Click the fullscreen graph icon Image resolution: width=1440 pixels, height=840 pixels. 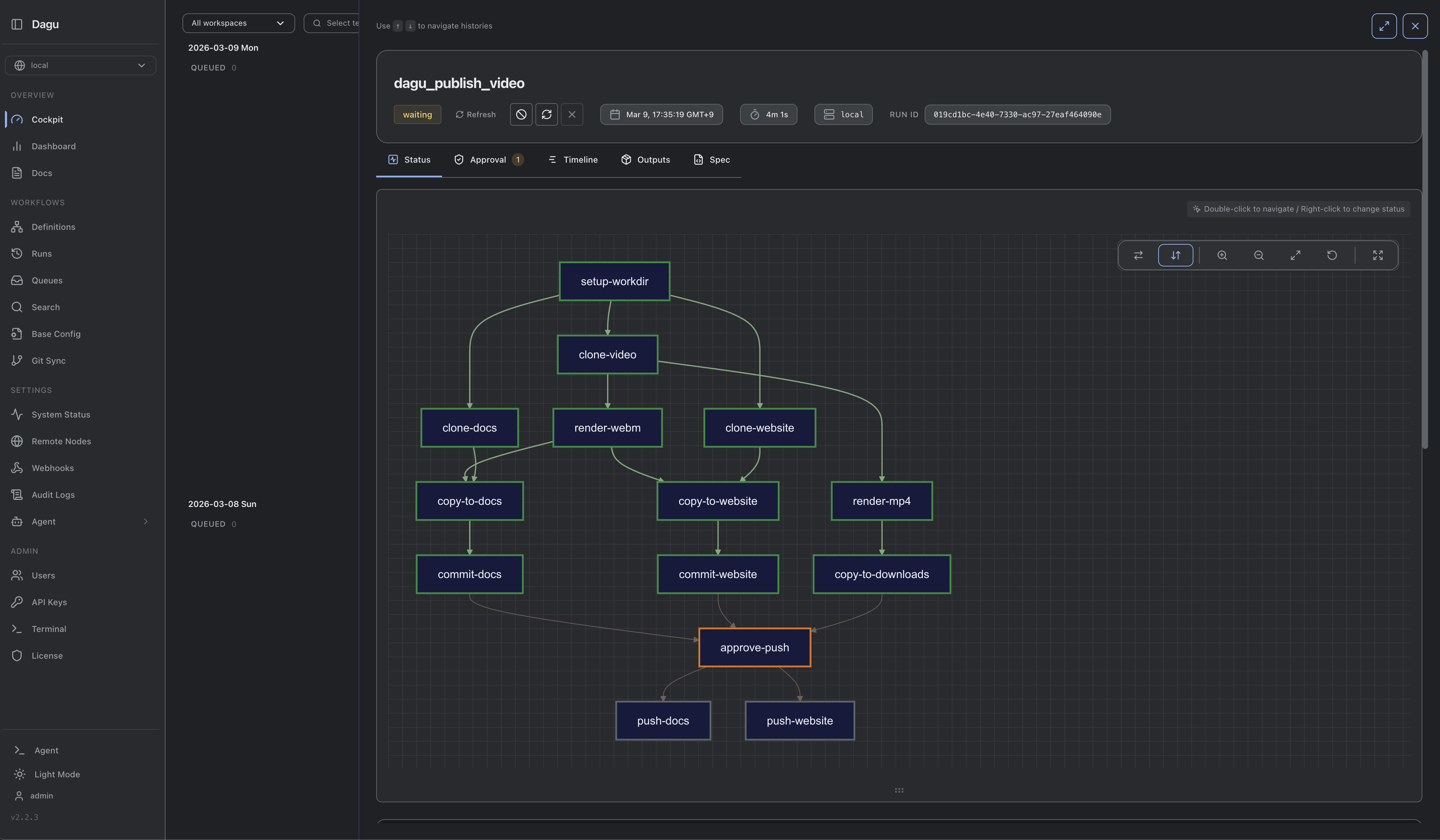pyautogui.click(x=1377, y=255)
